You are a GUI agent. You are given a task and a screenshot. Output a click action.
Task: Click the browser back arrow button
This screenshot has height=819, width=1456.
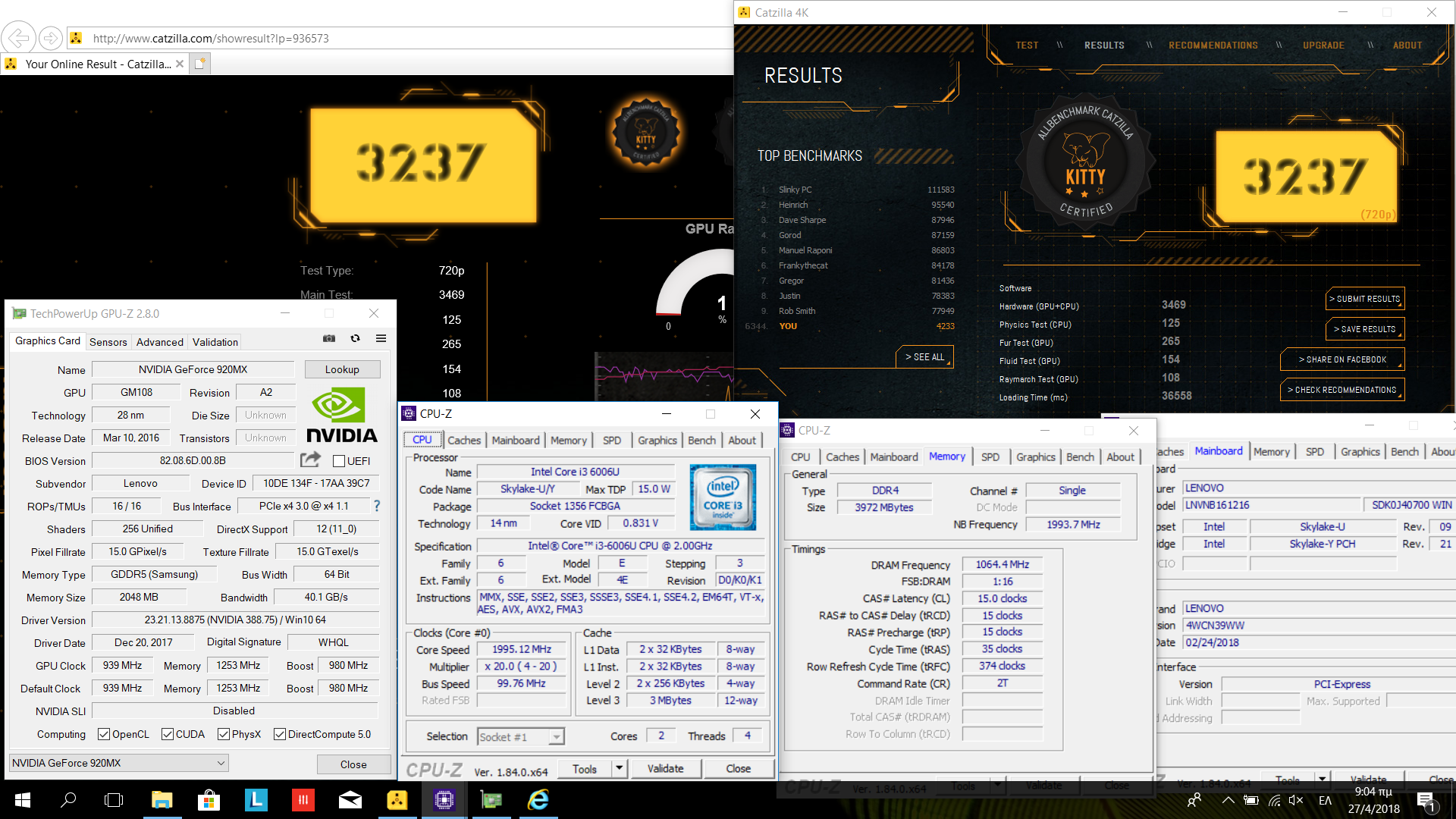(18, 38)
